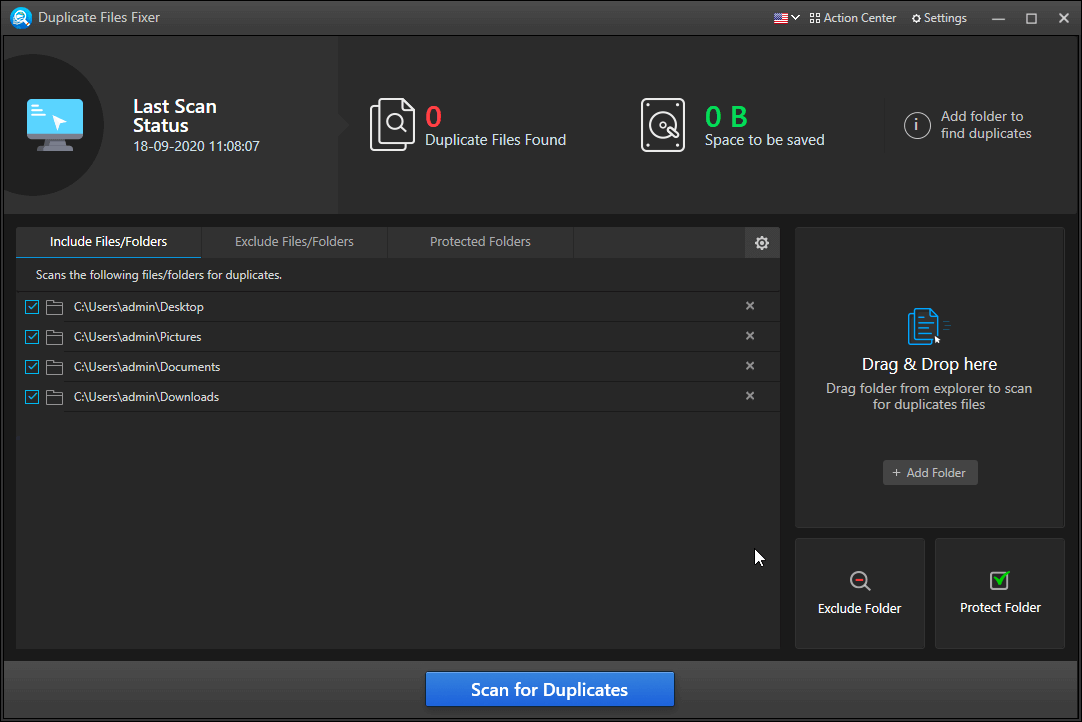The width and height of the screenshot is (1082, 722).
Task: Click the green 0 B space value
Action: (726, 117)
